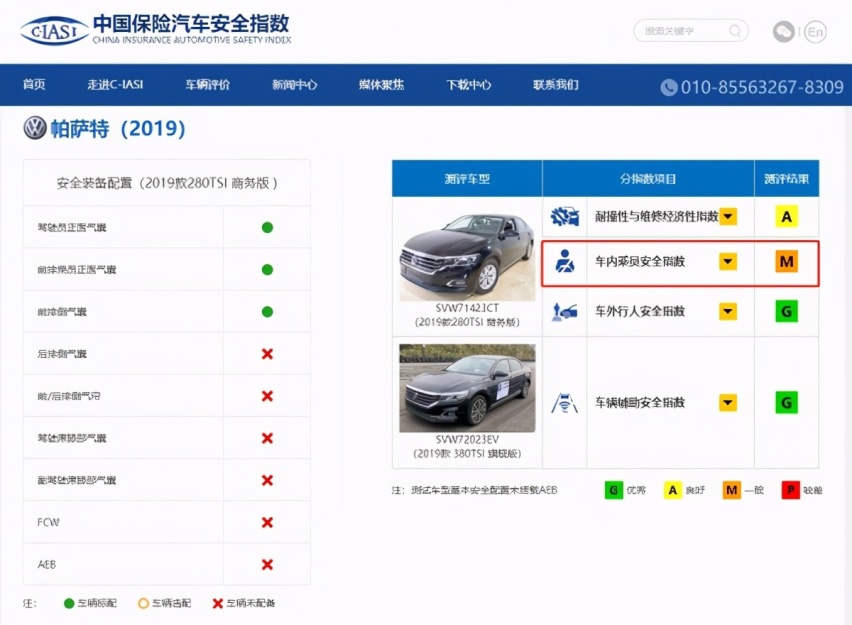Image resolution: width=852 pixels, height=625 pixels.
Task: Expand the 车外行人安全指数 dropdown arrow
Action: point(728,311)
